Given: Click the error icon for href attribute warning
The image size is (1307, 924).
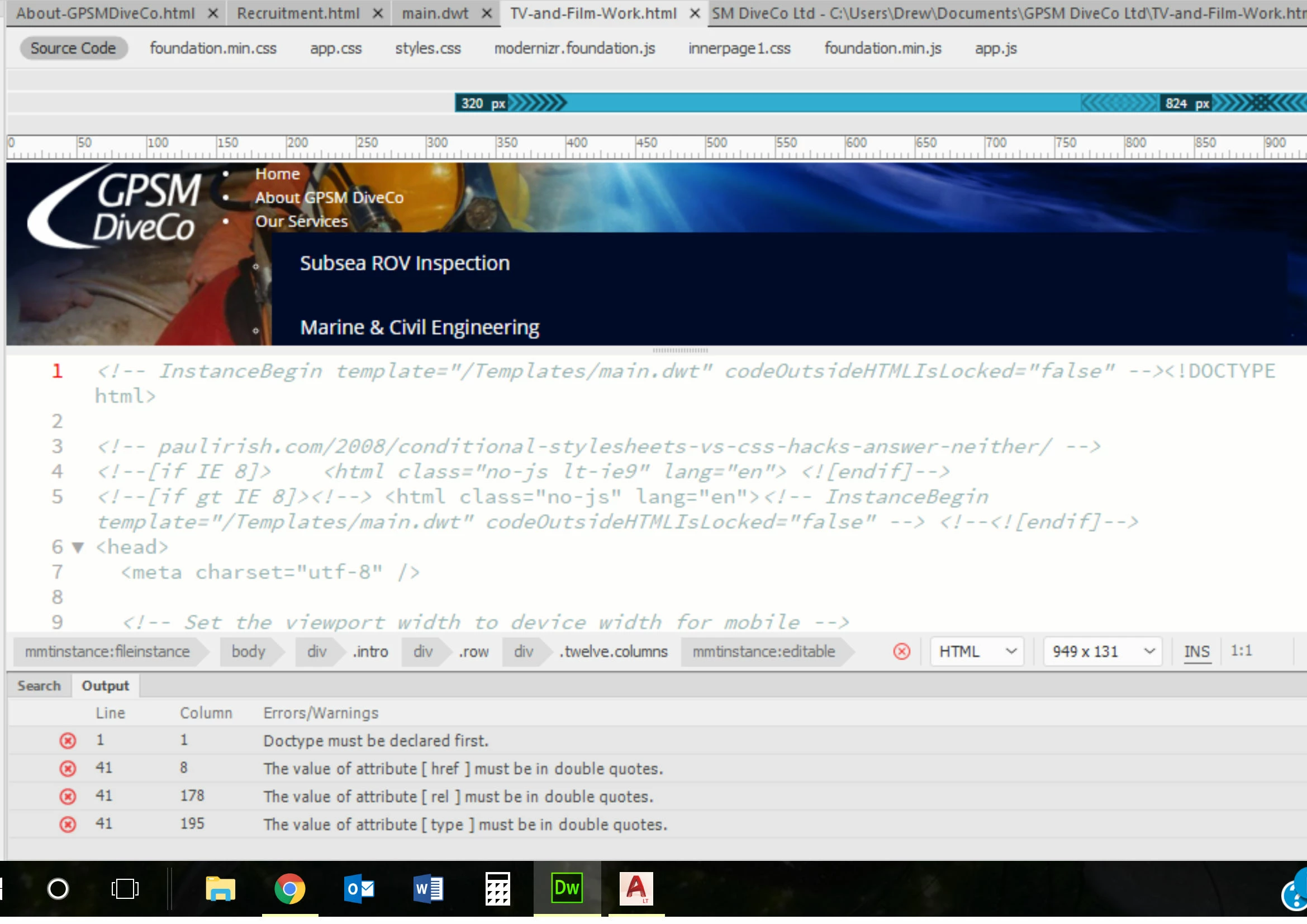Looking at the screenshot, I should 68,769.
